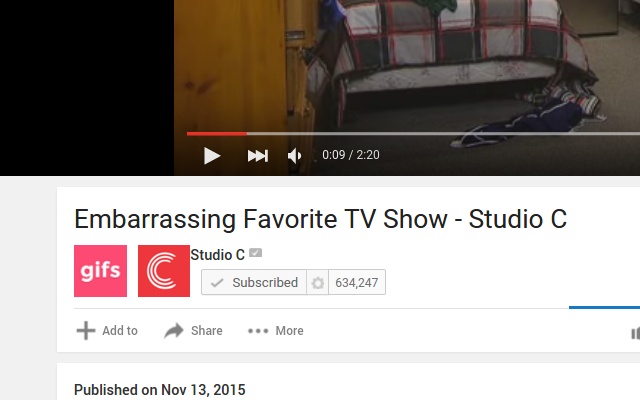Play the paused video
The height and width of the screenshot is (400, 640).
pyautogui.click(x=212, y=156)
